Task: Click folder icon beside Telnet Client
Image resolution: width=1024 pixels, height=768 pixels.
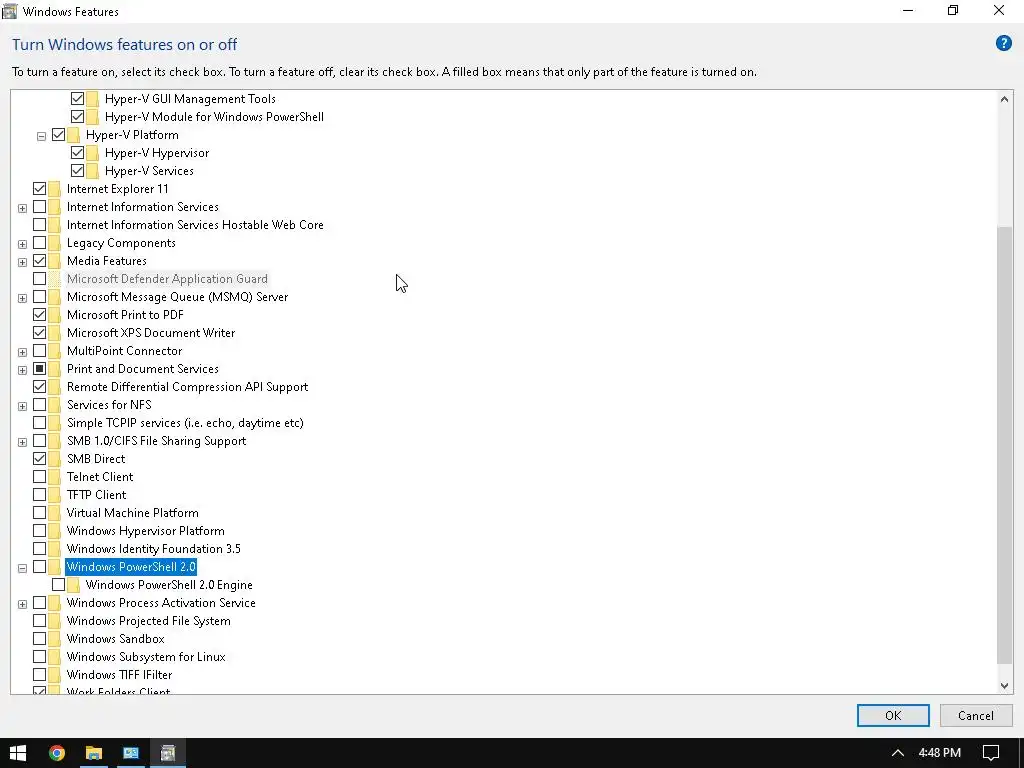Action: point(55,477)
